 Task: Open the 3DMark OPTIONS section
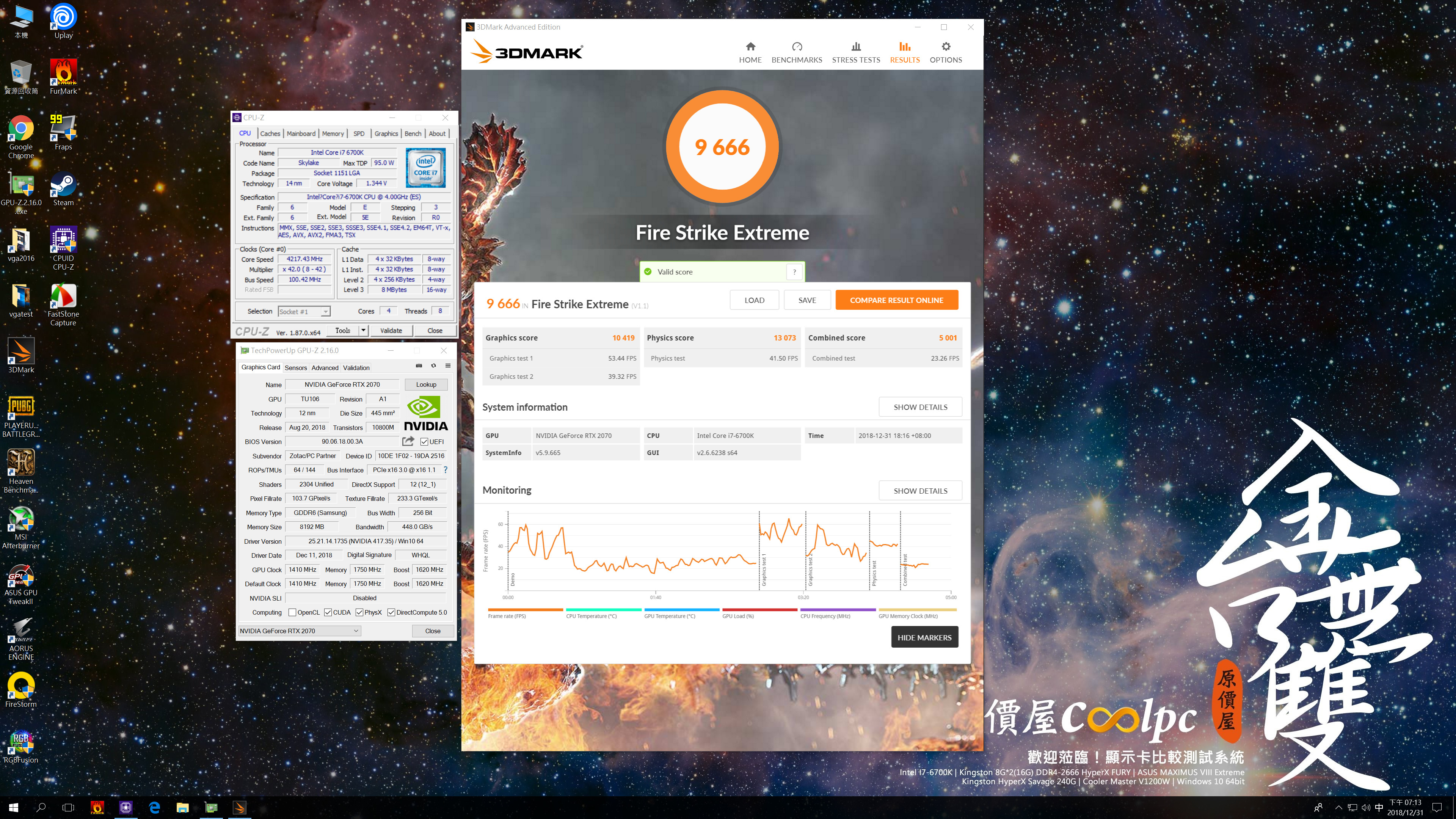[946, 53]
